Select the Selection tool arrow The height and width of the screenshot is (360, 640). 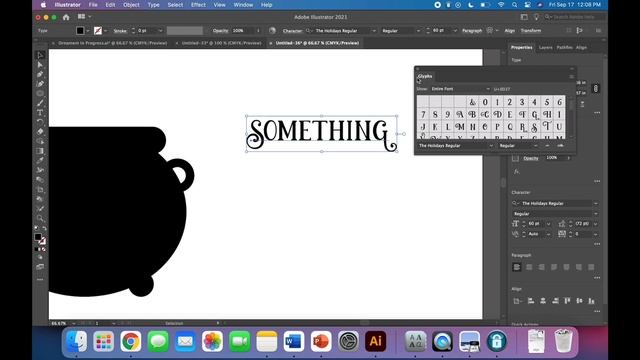[40, 55]
